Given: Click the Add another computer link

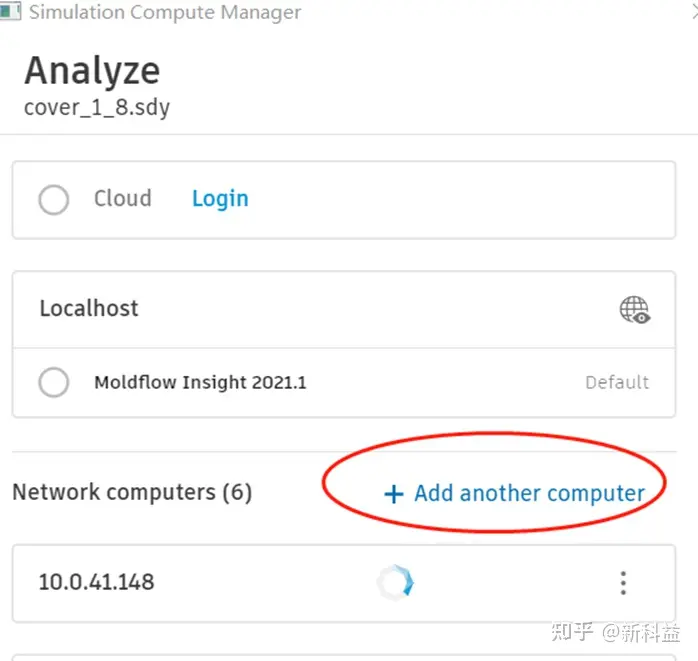Looking at the screenshot, I should coord(529,493).
